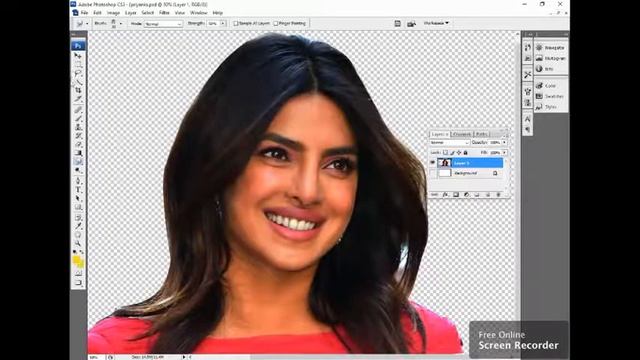Select the Type tool
Viewport: 640px width, 360px height.
point(78,189)
